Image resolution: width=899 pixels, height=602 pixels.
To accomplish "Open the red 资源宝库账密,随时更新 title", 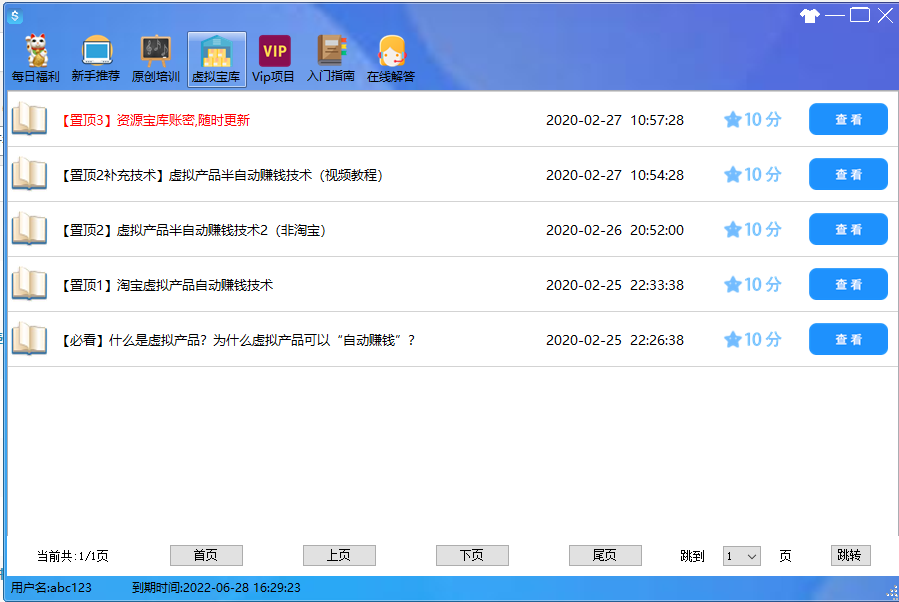I will [183, 120].
